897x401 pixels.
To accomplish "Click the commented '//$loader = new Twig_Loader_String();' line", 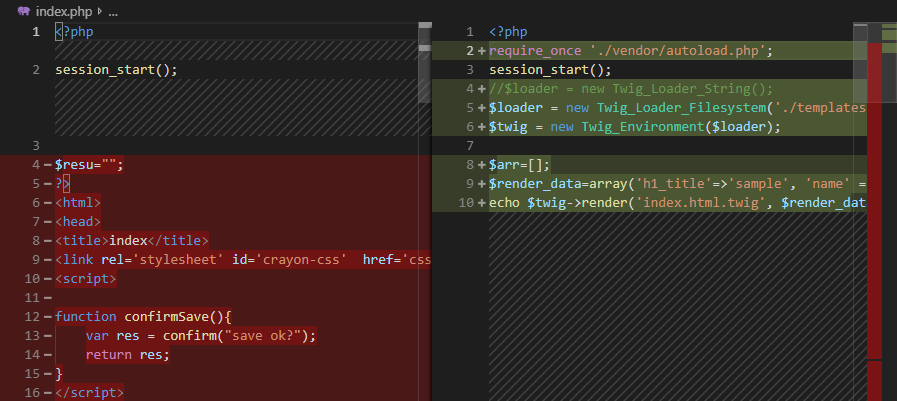I will point(631,89).
